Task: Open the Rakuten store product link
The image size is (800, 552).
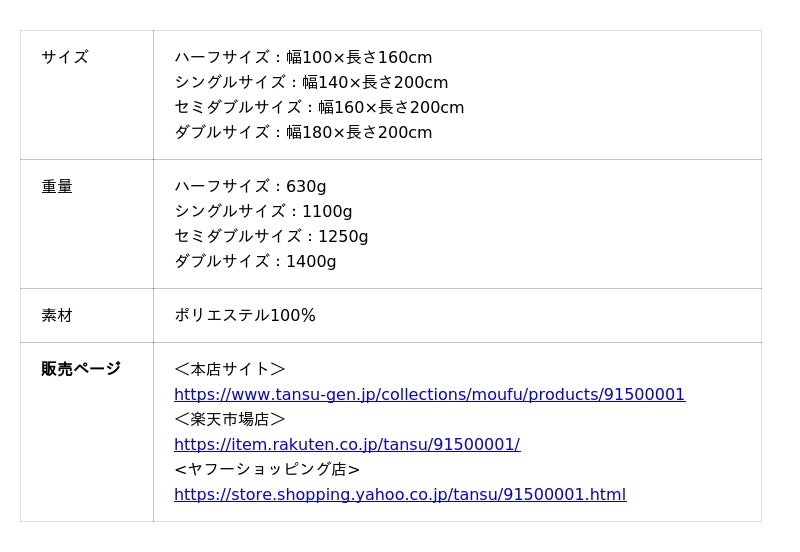Action: click(x=346, y=445)
